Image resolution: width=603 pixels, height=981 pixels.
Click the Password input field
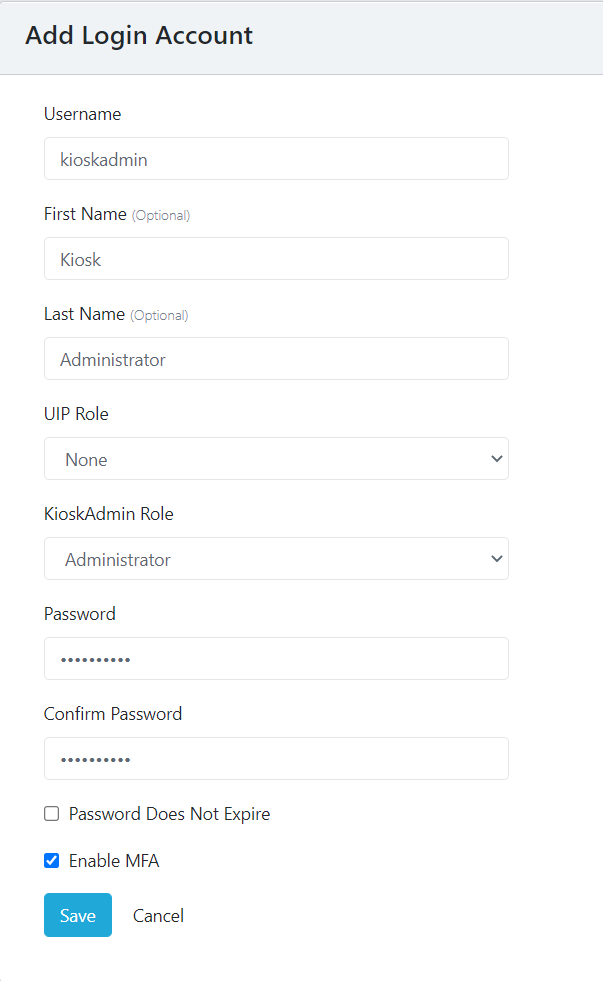tap(276, 659)
